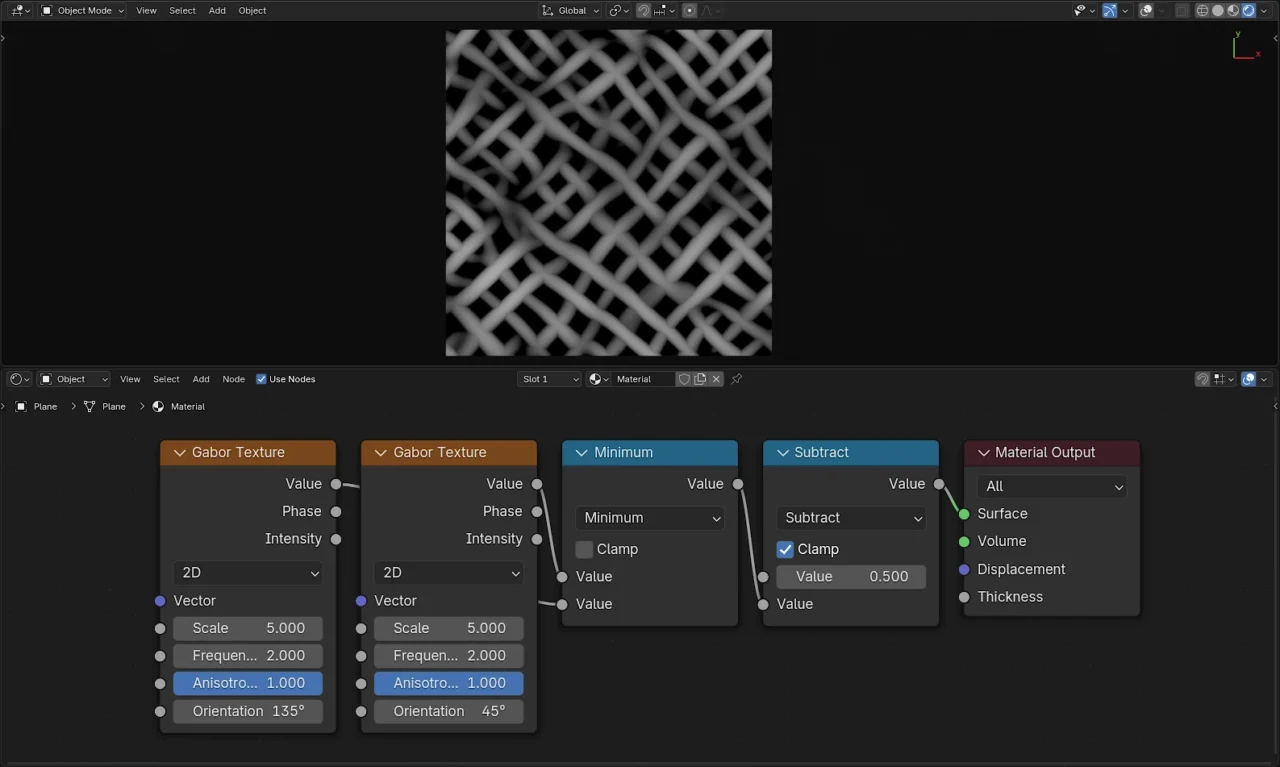Pin the shader editor datablock
The image size is (1280, 767).
pos(737,379)
